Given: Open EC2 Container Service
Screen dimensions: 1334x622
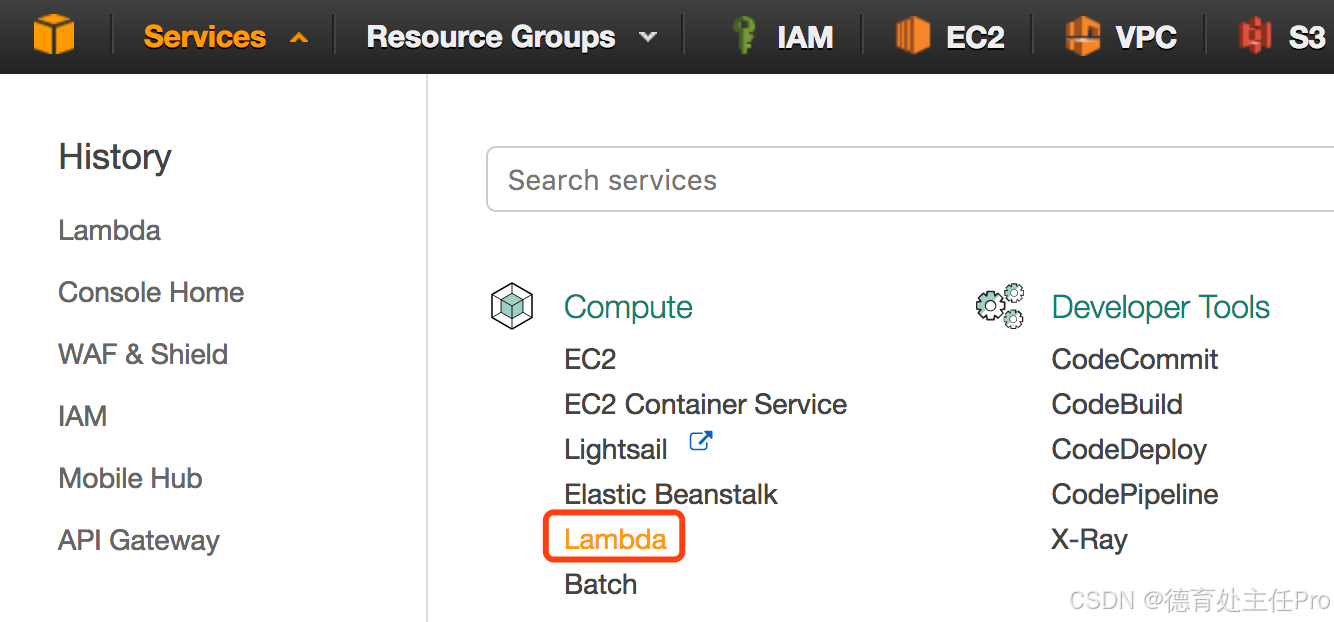Looking at the screenshot, I should (x=706, y=404).
